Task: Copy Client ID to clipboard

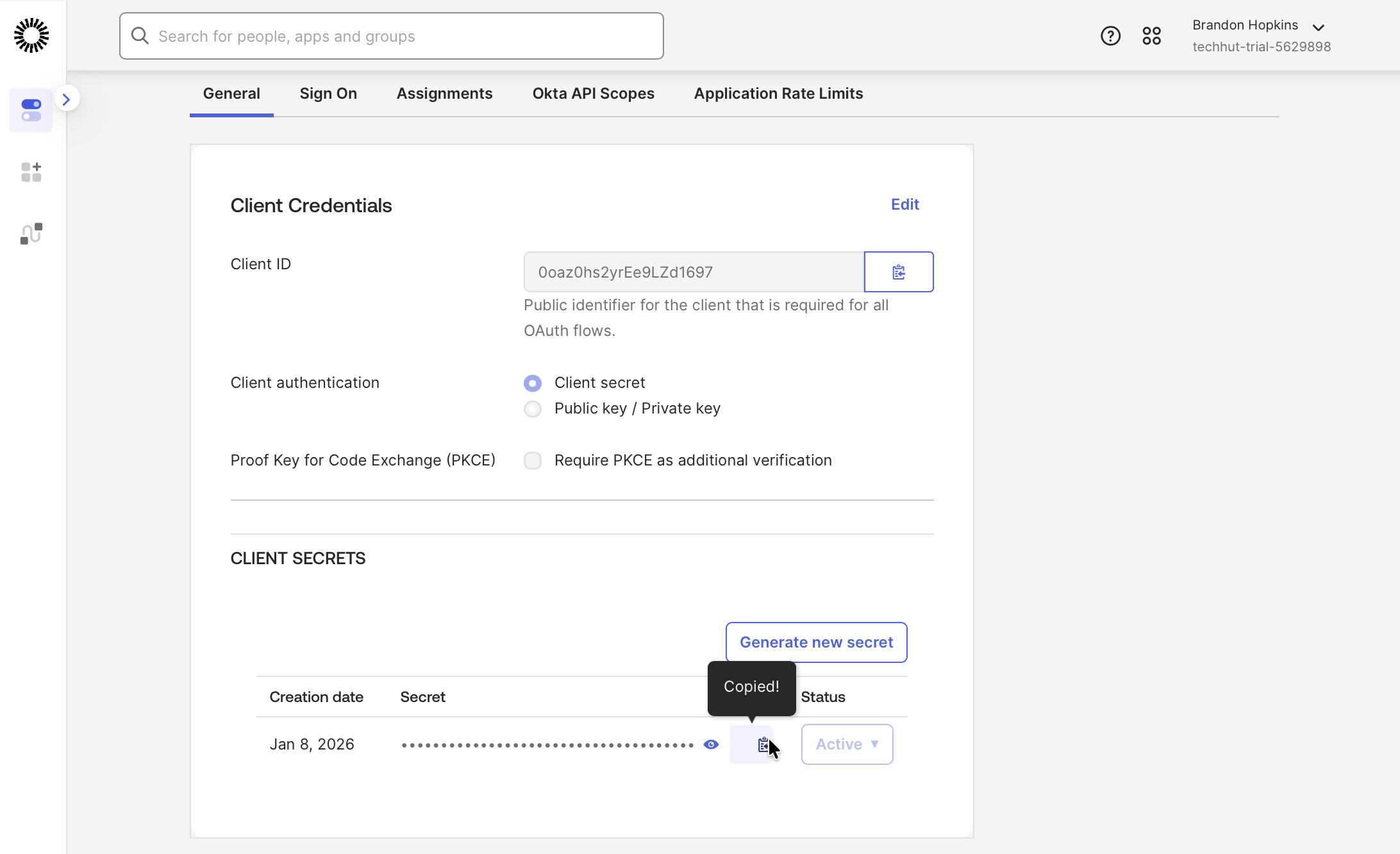Action: coord(898,272)
